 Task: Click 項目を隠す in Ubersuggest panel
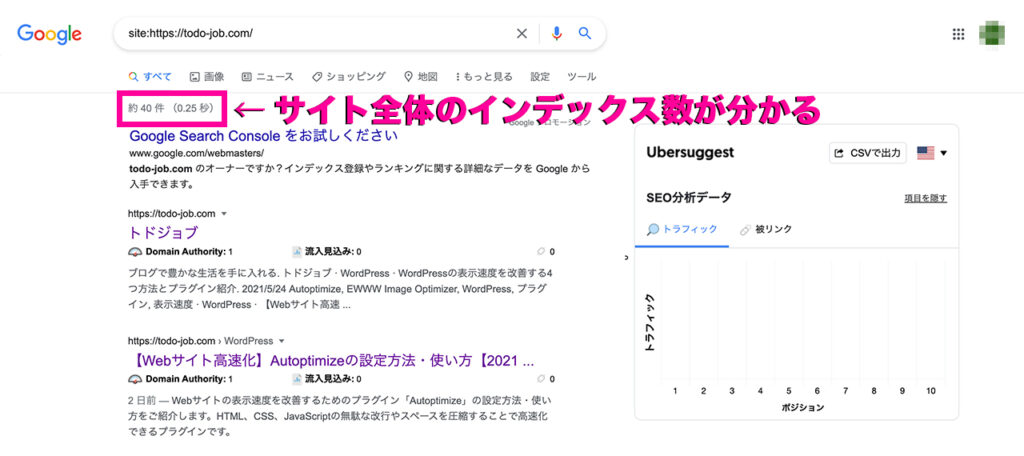click(925, 199)
